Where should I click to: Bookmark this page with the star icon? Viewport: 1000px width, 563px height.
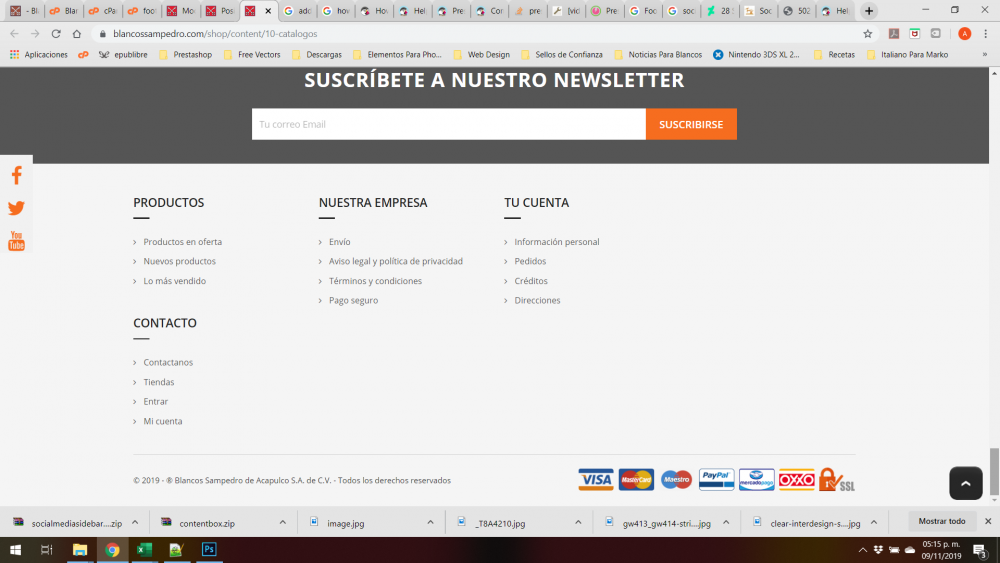[x=867, y=34]
